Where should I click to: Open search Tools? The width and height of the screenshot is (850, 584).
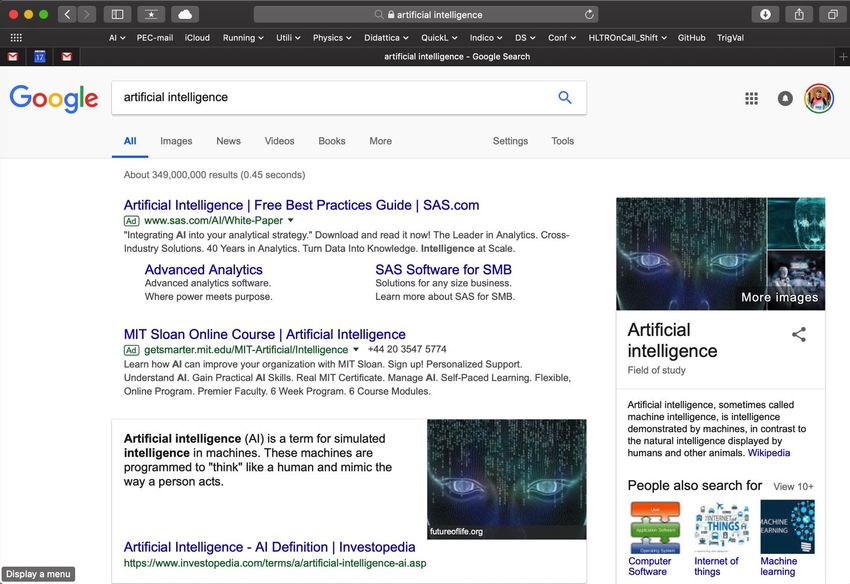pyautogui.click(x=563, y=141)
